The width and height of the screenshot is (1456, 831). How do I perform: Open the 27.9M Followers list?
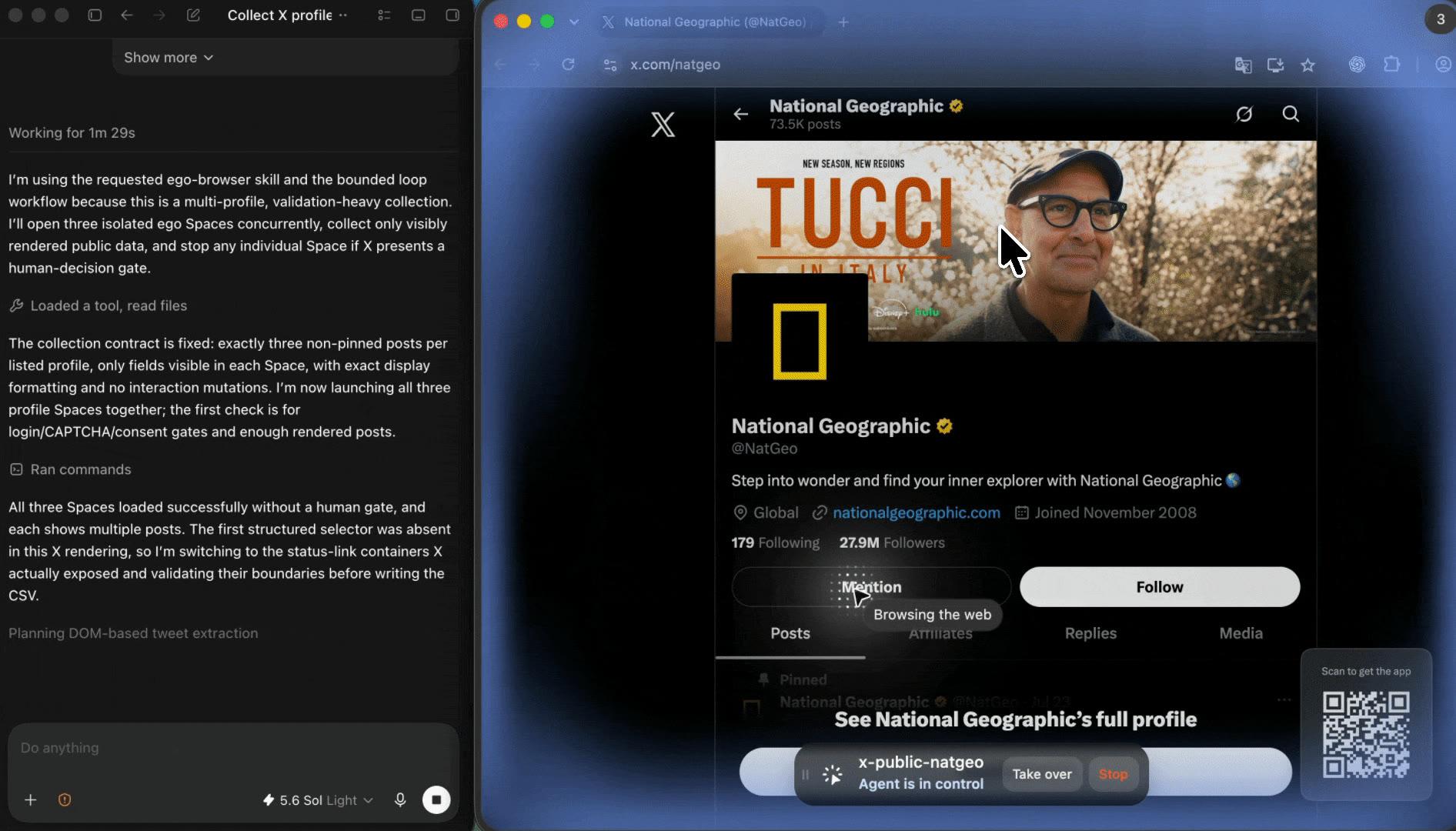(892, 542)
